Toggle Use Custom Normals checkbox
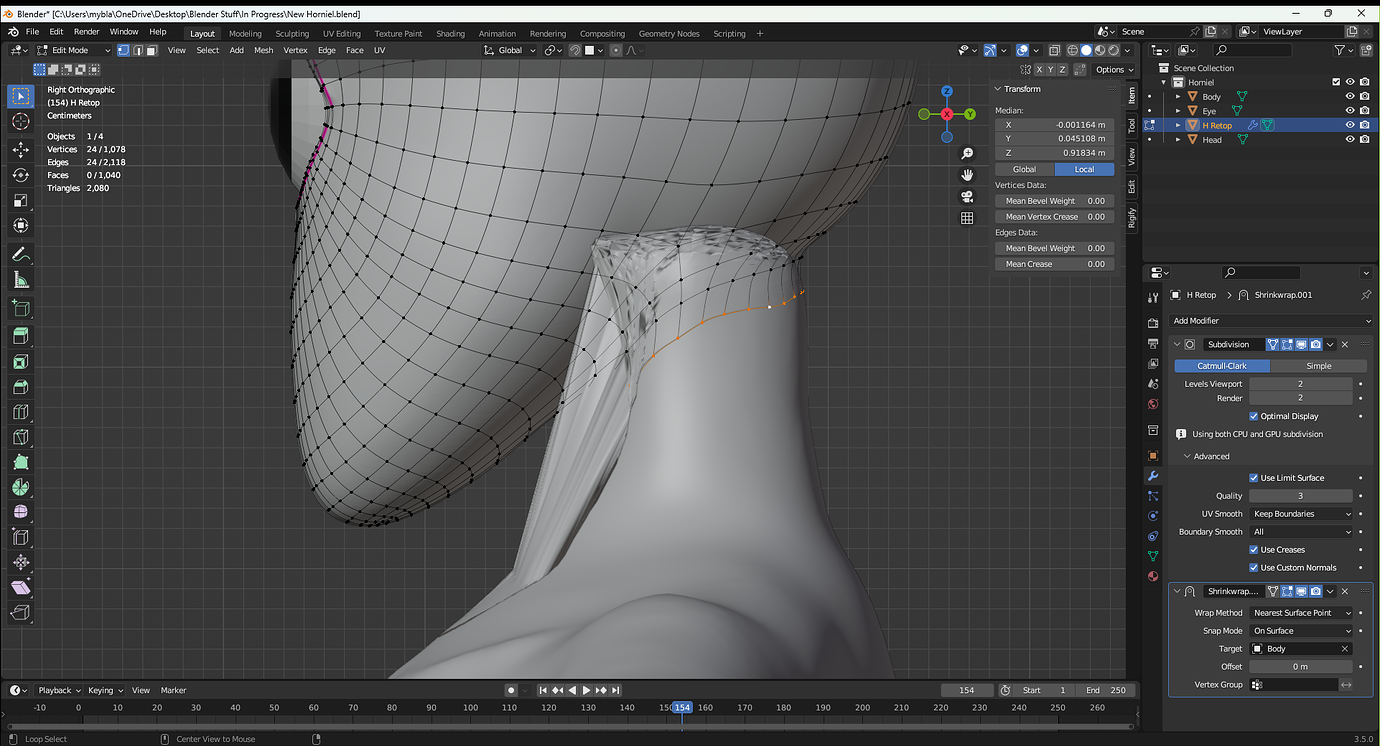 click(1254, 568)
